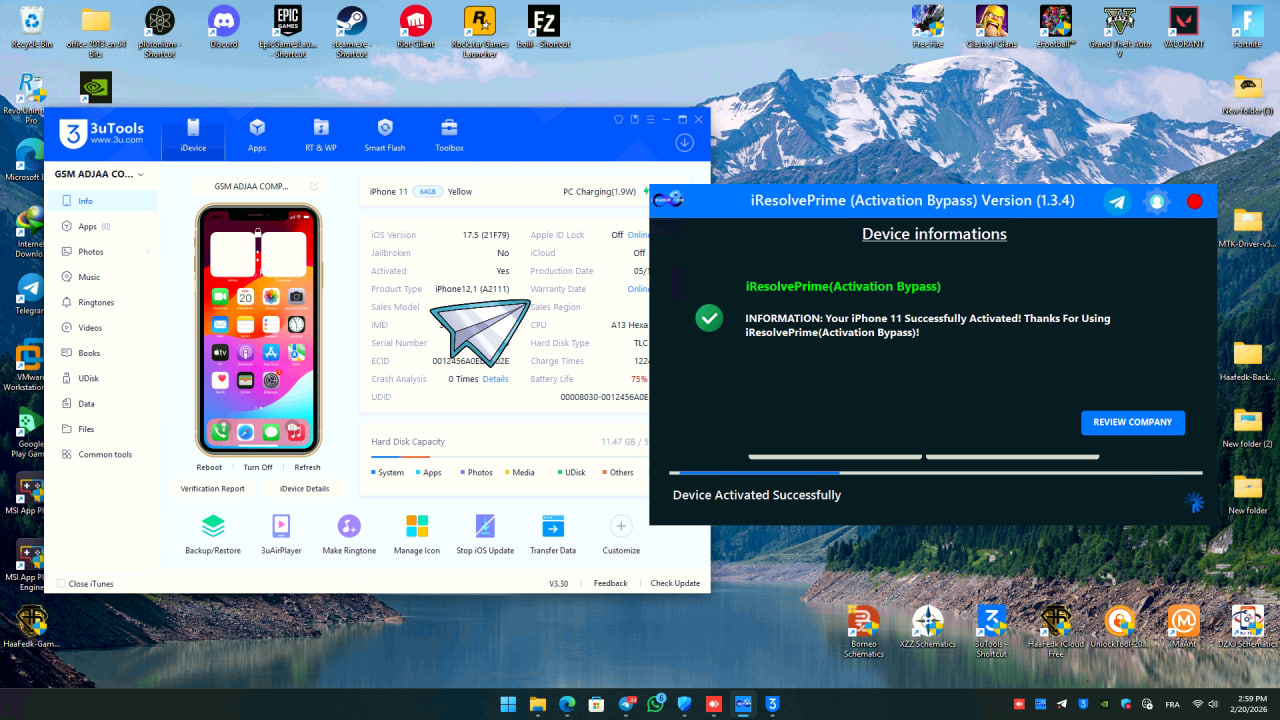Expand the GSM ADJAA device name dropdown

click(x=140, y=174)
